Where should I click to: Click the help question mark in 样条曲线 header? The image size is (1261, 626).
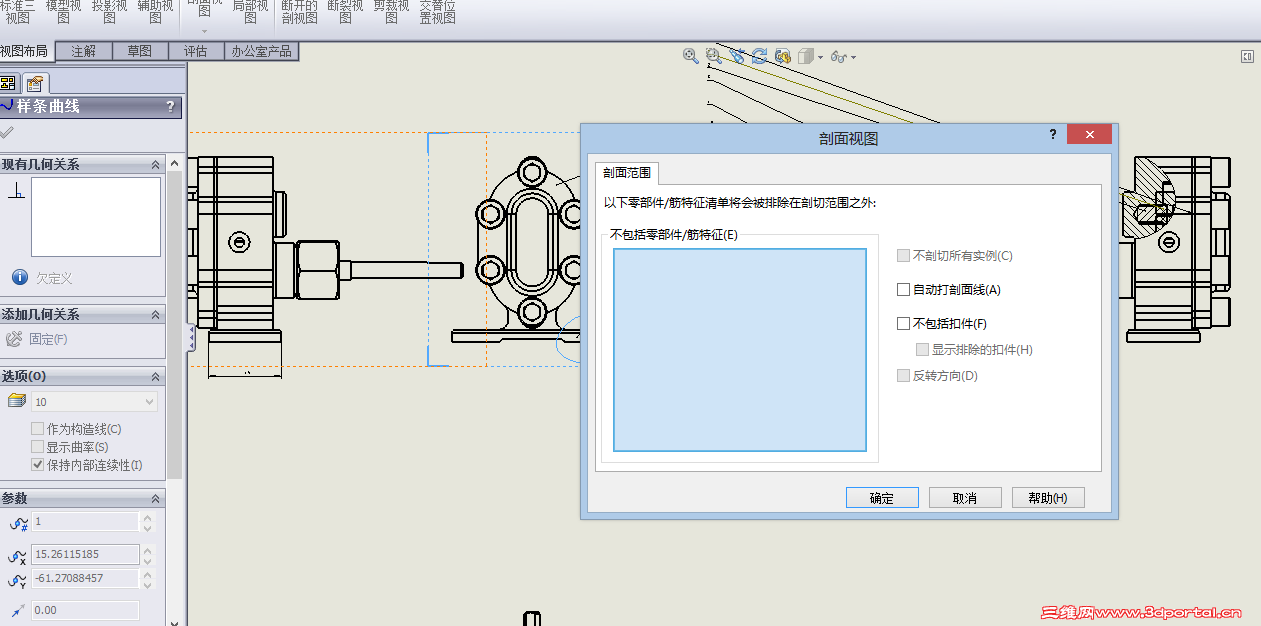coord(170,106)
